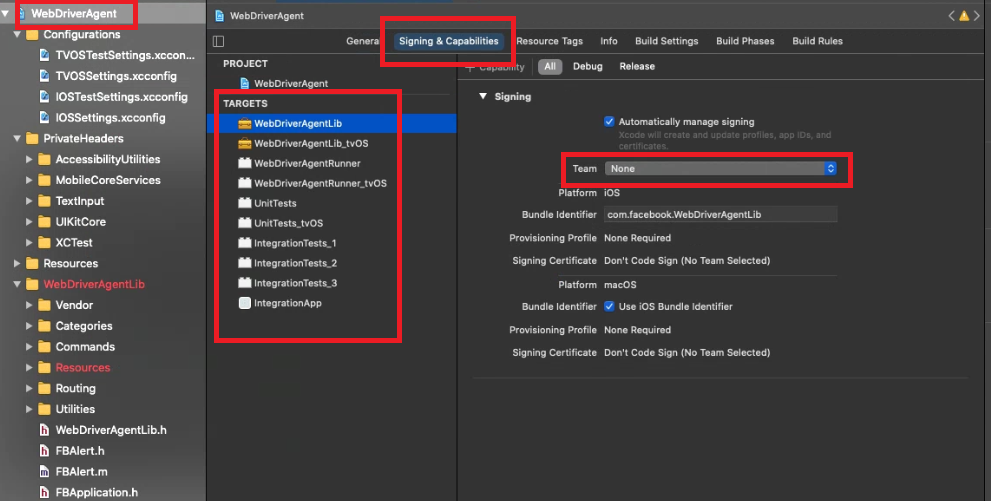Open the Resource Tags tab

click(x=549, y=41)
